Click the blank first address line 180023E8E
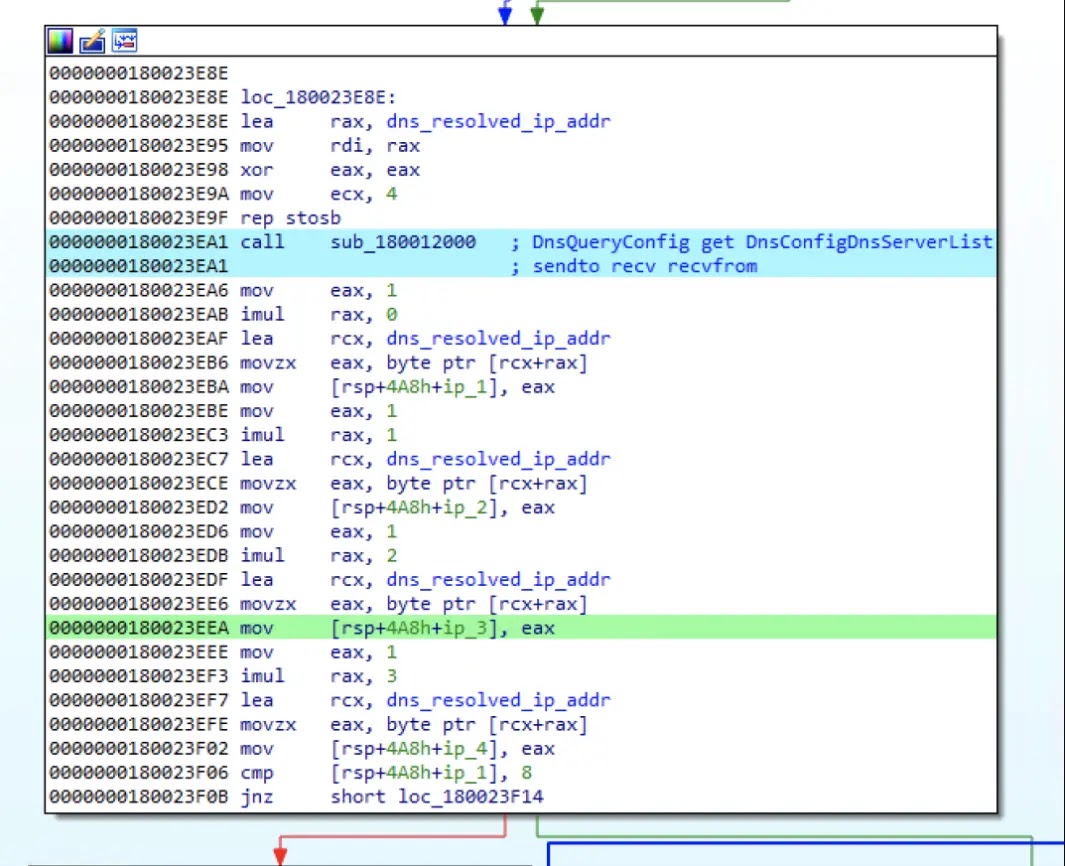1065x866 pixels. [x=139, y=73]
